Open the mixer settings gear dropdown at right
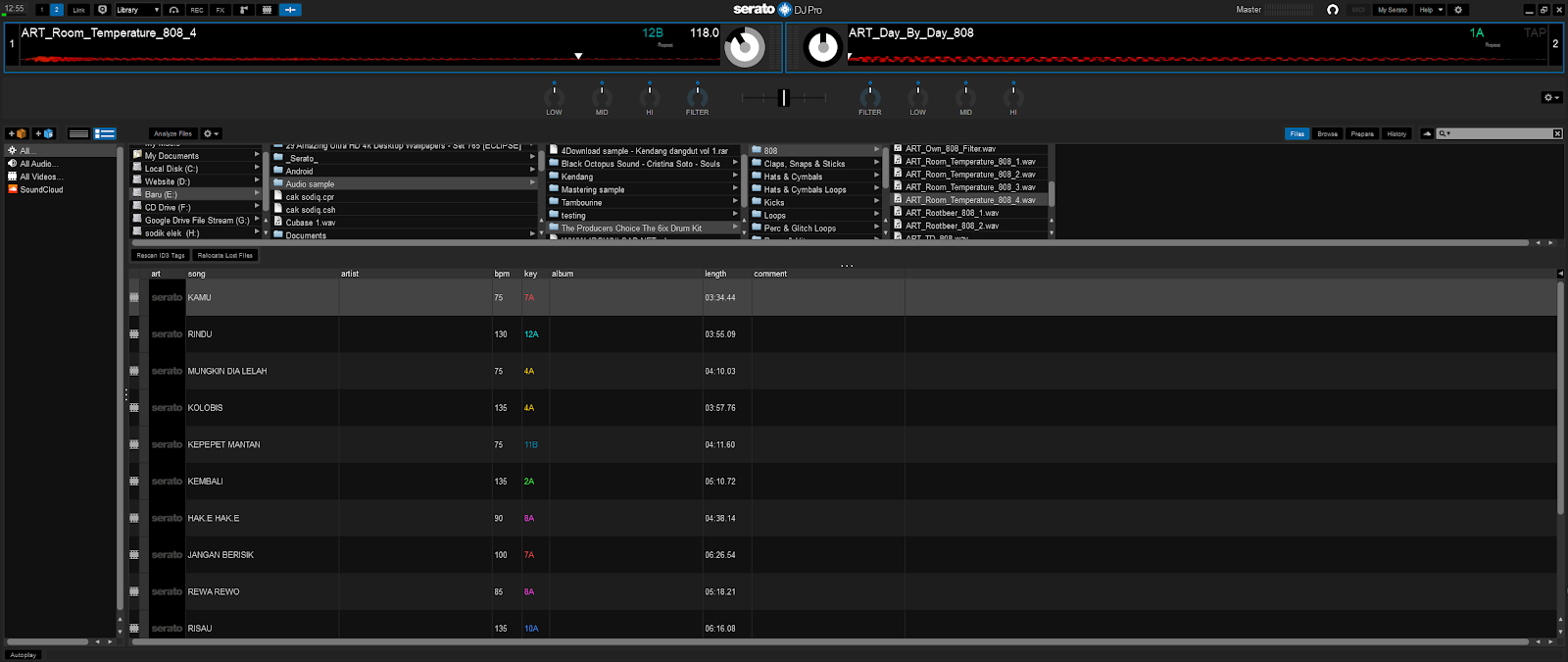The height and width of the screenshot is (662, 1568). 1551,97
